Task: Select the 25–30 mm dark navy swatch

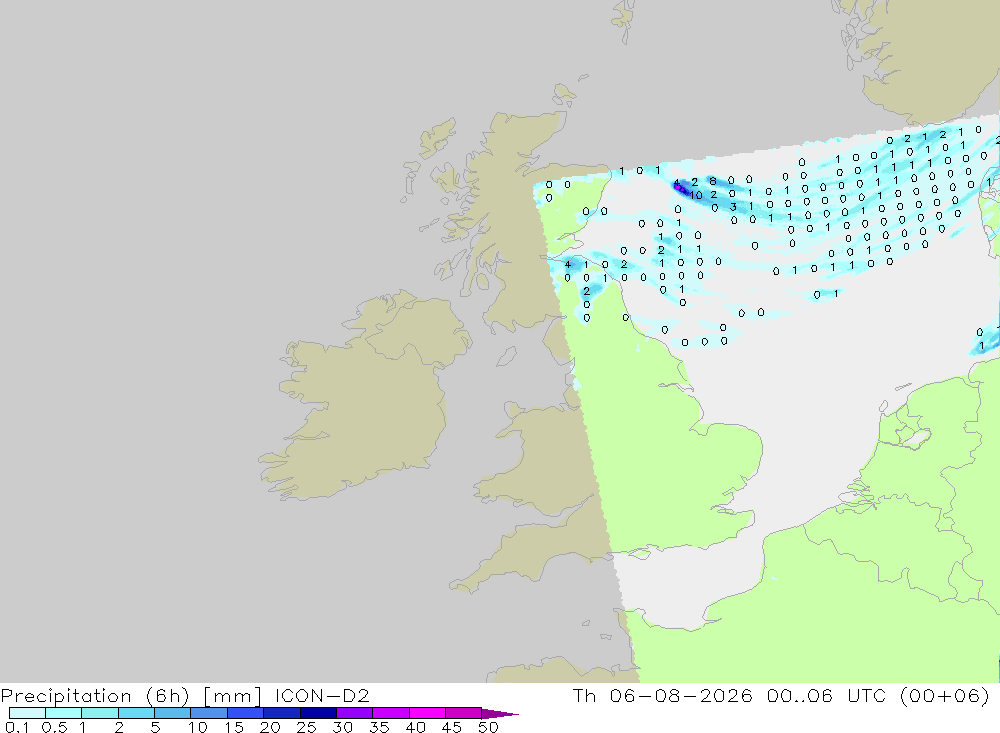Action: [318, 713]
